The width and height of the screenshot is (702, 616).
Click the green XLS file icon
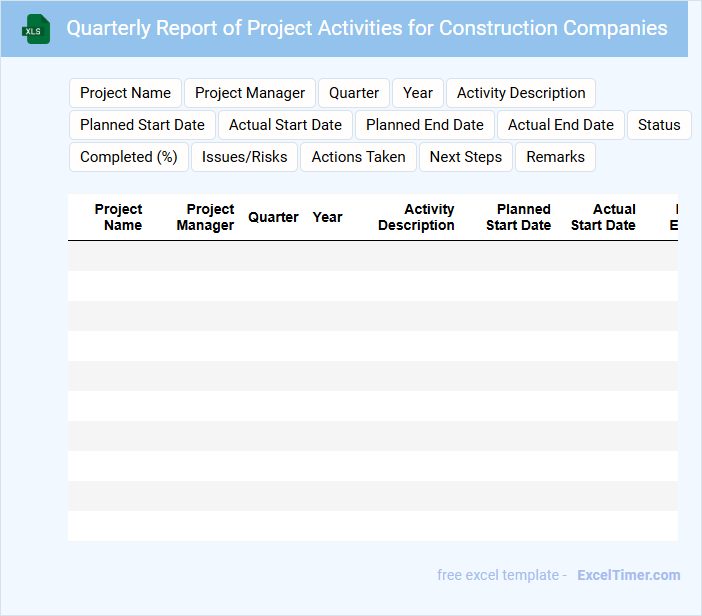pos(35,29)
